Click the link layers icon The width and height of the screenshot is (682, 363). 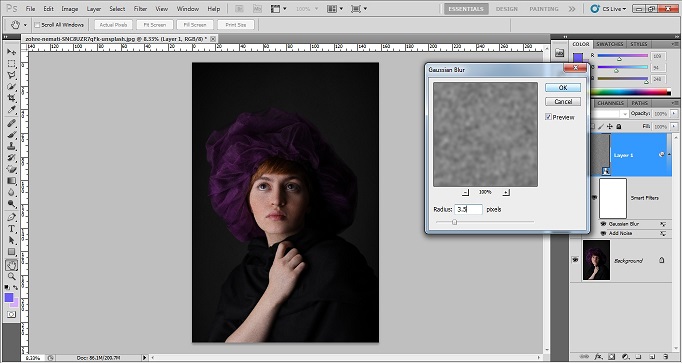click(x=585, y=357)
